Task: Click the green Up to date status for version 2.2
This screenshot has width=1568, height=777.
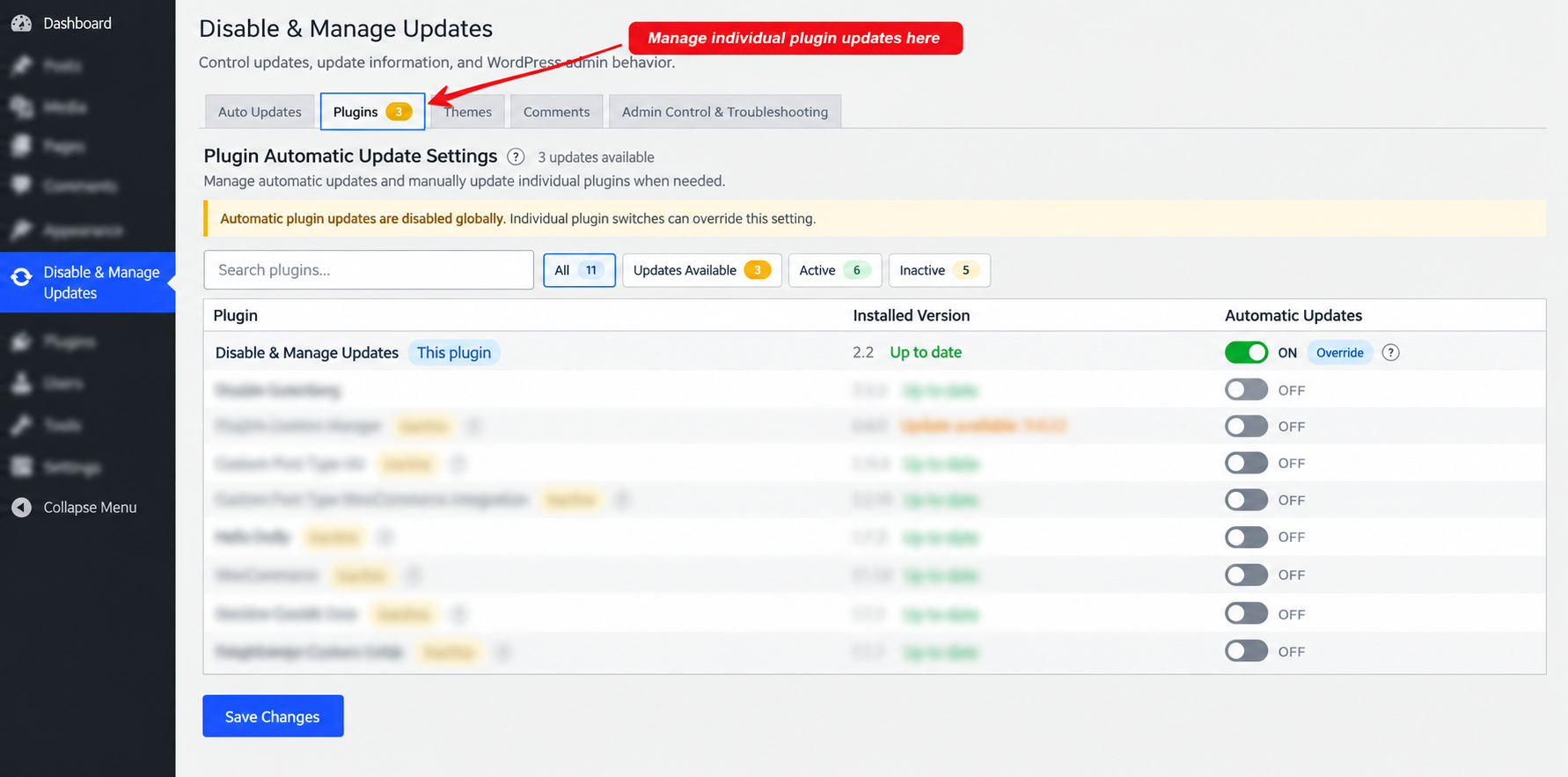Action: (x=926, y=352)
